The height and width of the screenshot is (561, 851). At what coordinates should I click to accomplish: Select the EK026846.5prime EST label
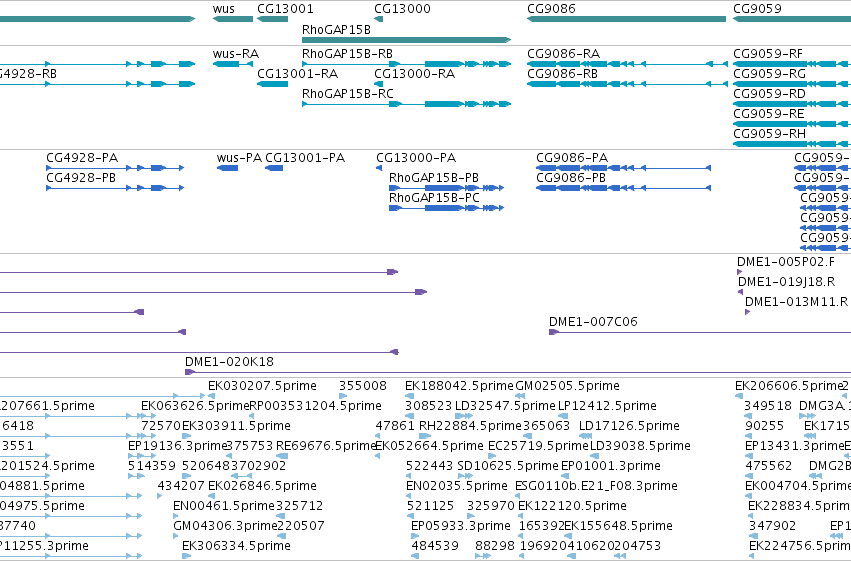(x=262, y=486)
